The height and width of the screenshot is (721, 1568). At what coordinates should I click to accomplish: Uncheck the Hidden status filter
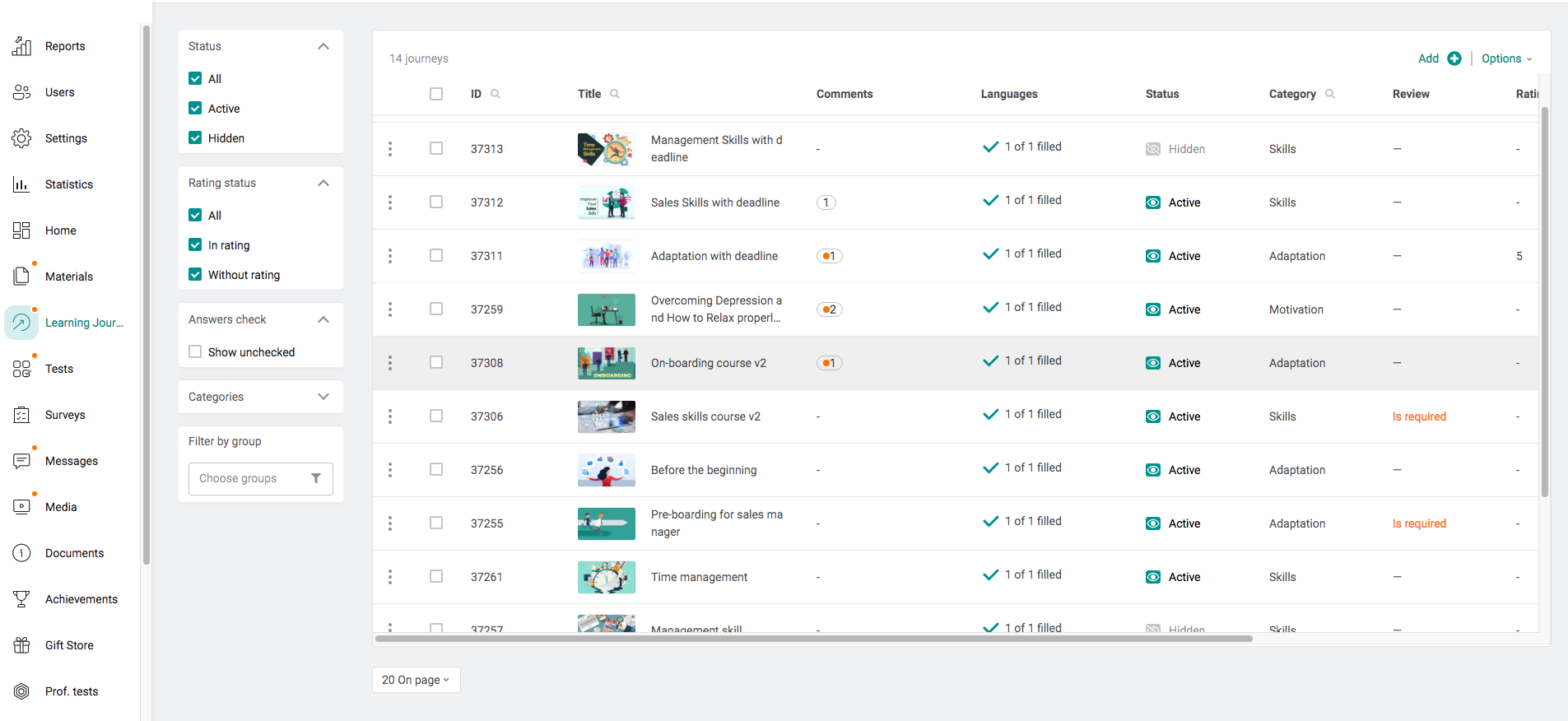coord(195,138)
